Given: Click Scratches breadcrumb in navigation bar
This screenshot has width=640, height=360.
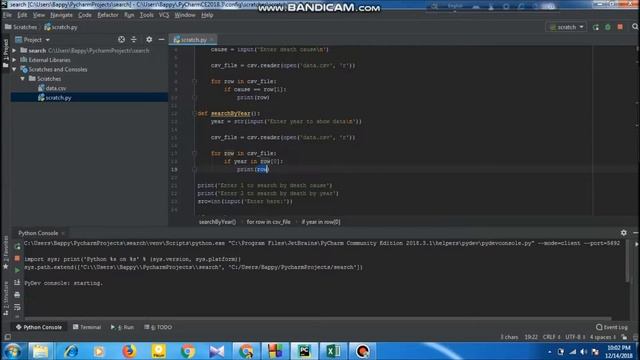Looking at the screenshot, I should (x=21, y=27).
